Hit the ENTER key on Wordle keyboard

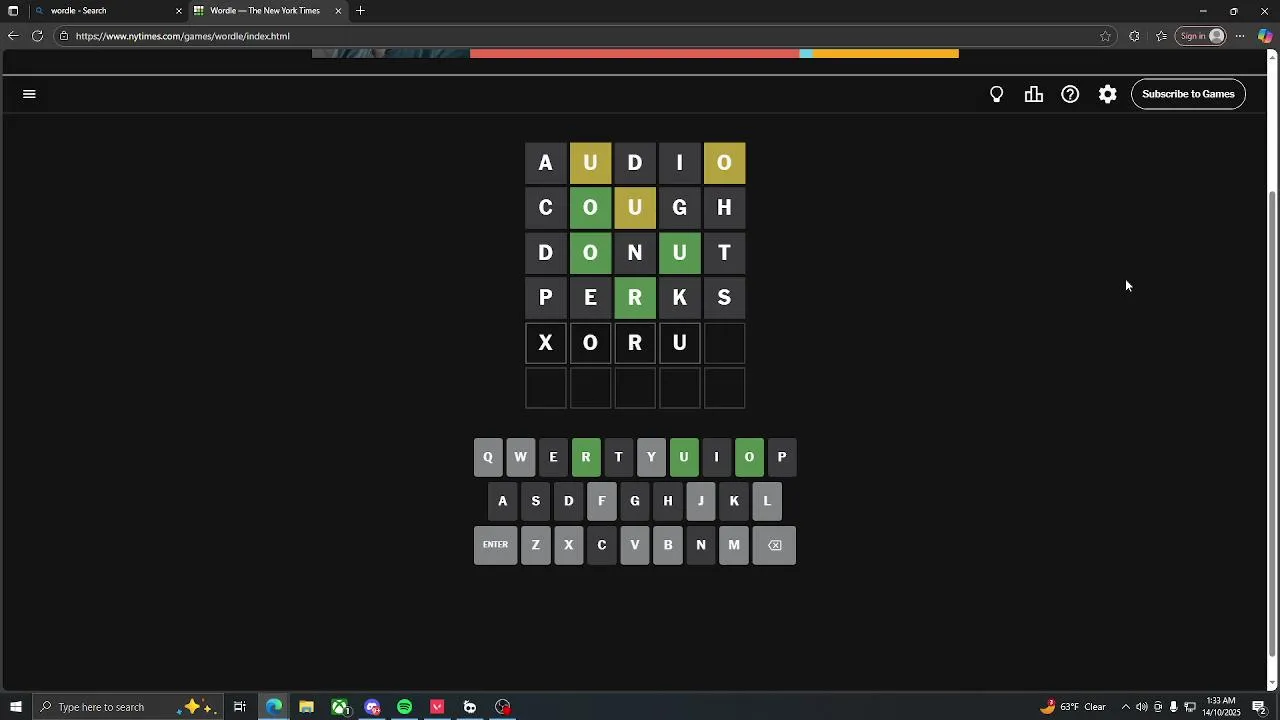pos(496,545)
